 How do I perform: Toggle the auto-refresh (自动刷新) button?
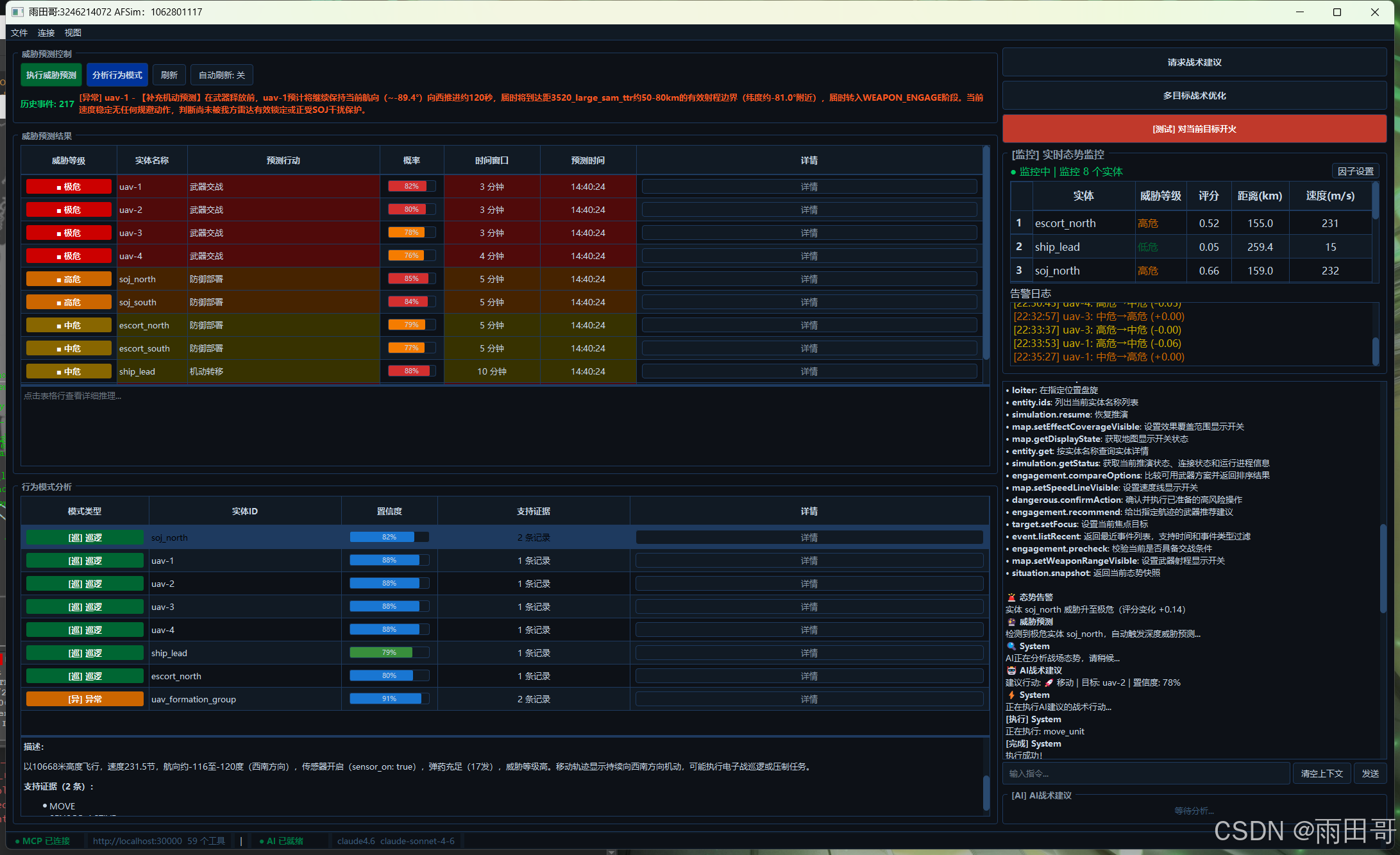point(222,75)
